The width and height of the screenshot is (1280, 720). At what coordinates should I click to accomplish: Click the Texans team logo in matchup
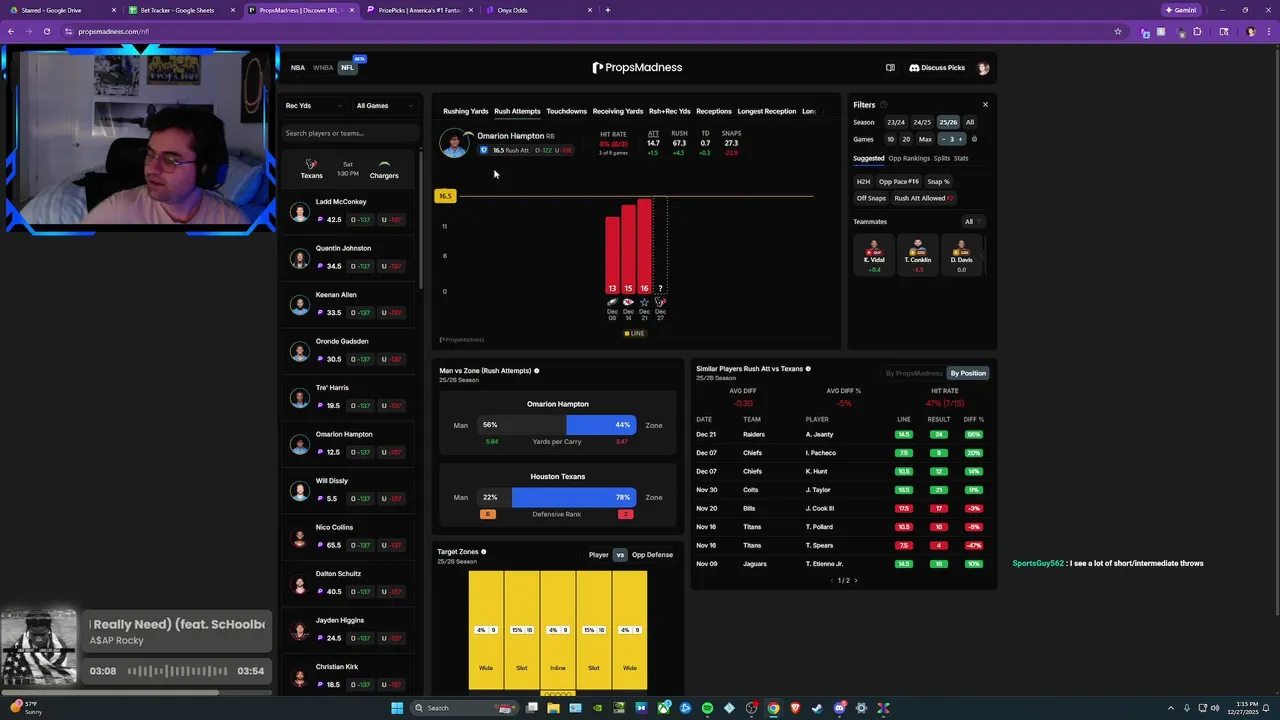(x=312, y=164)
